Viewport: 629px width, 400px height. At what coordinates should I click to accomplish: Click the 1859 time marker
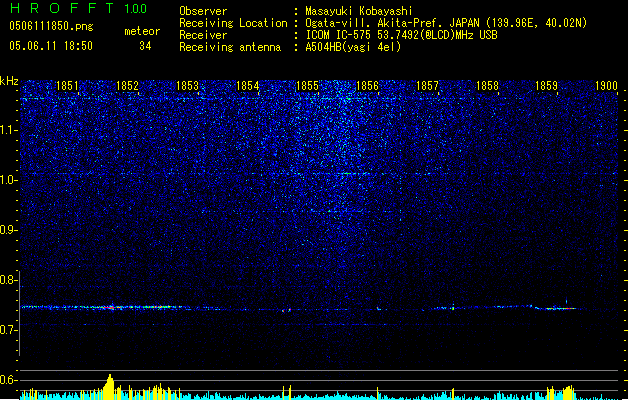[x=546, y=86]
